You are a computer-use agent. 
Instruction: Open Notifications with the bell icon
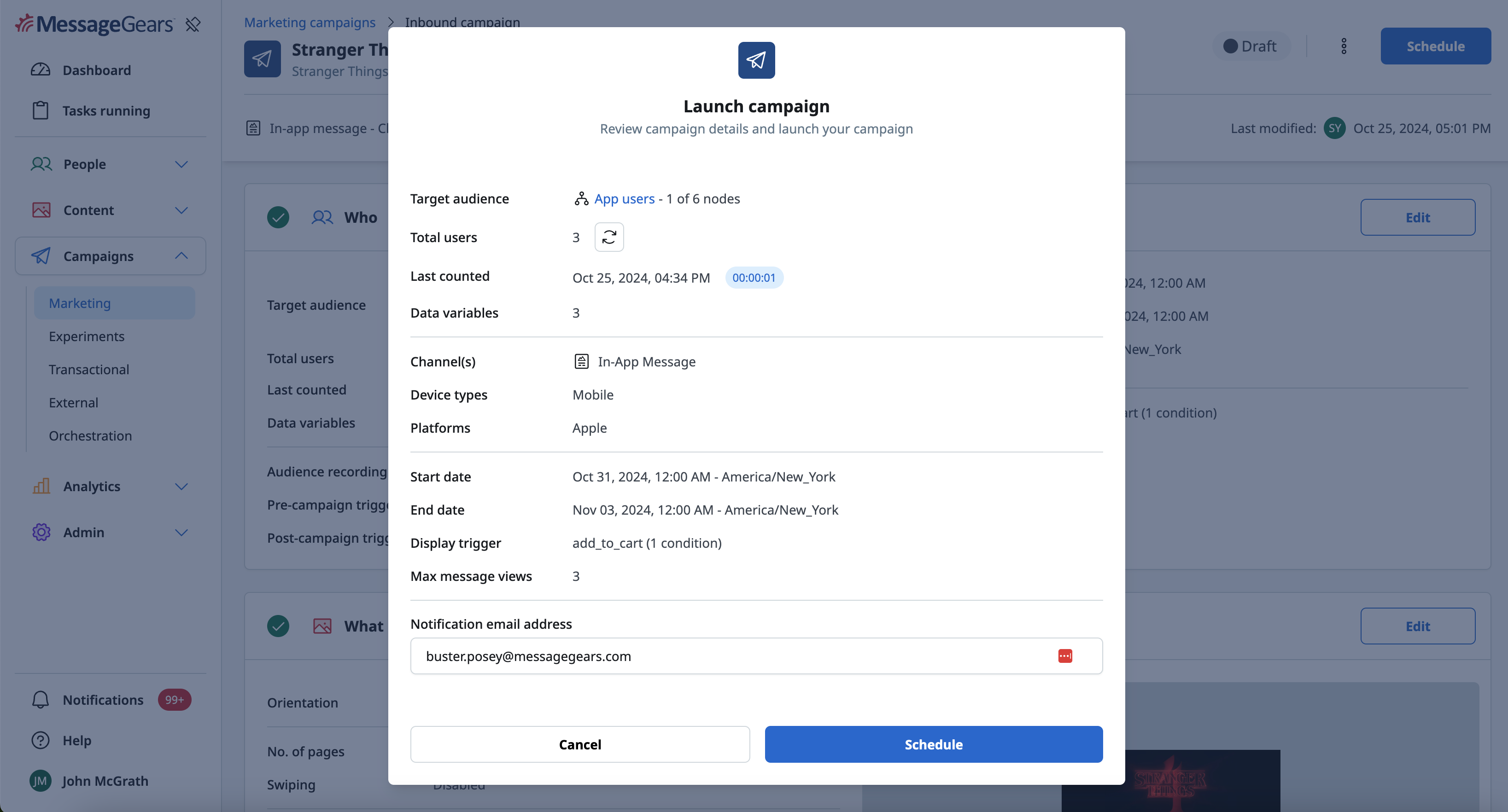[x=41, y=700]
